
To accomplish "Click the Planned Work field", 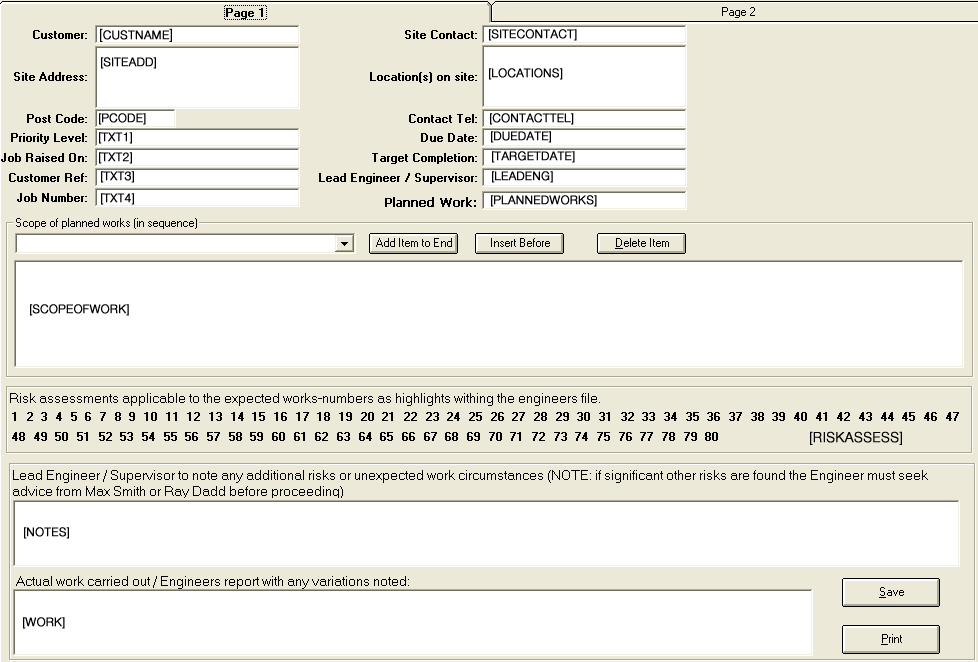I will click(584, 200).
